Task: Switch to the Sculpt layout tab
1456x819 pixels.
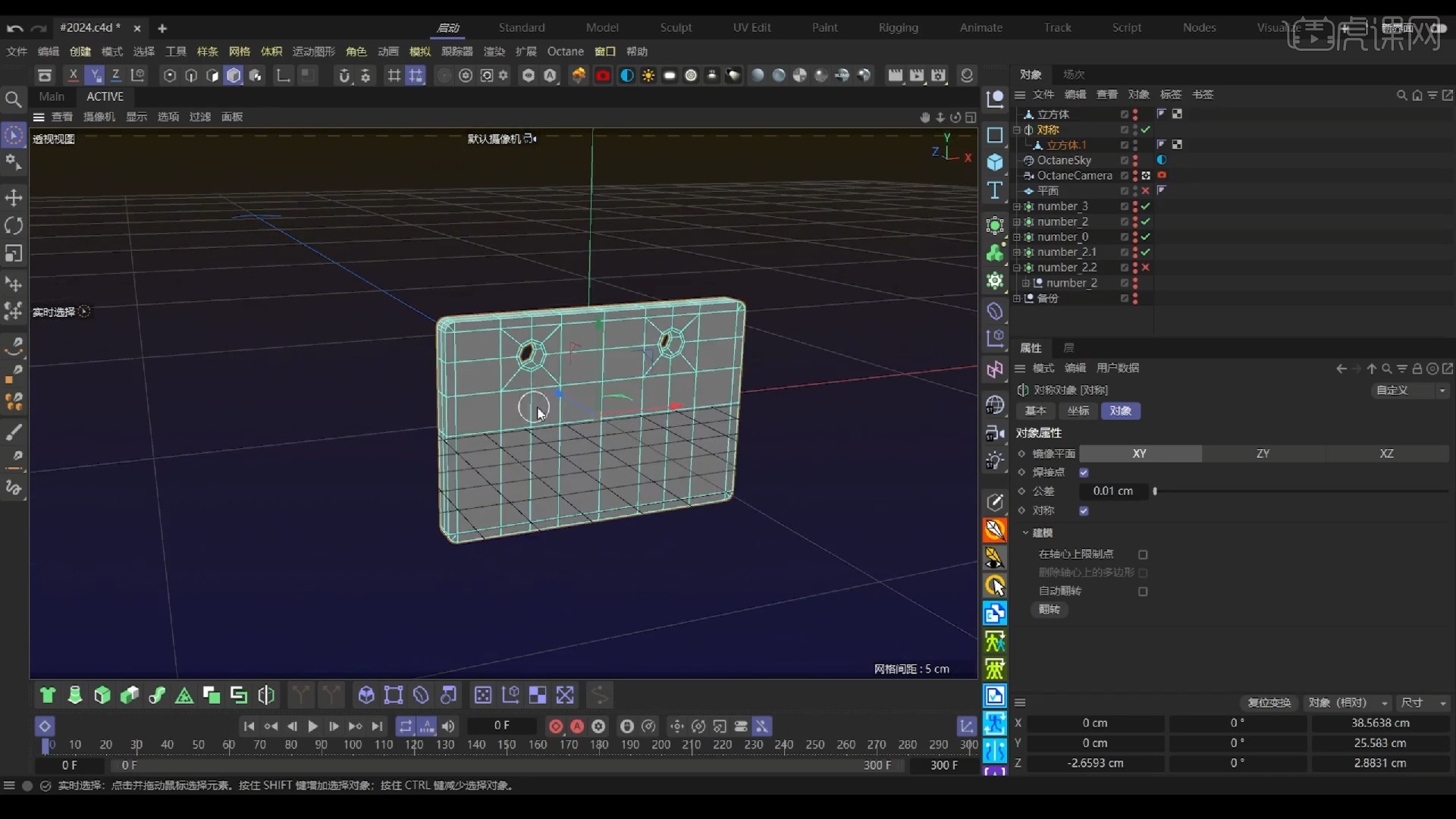Action: [676, 27]
